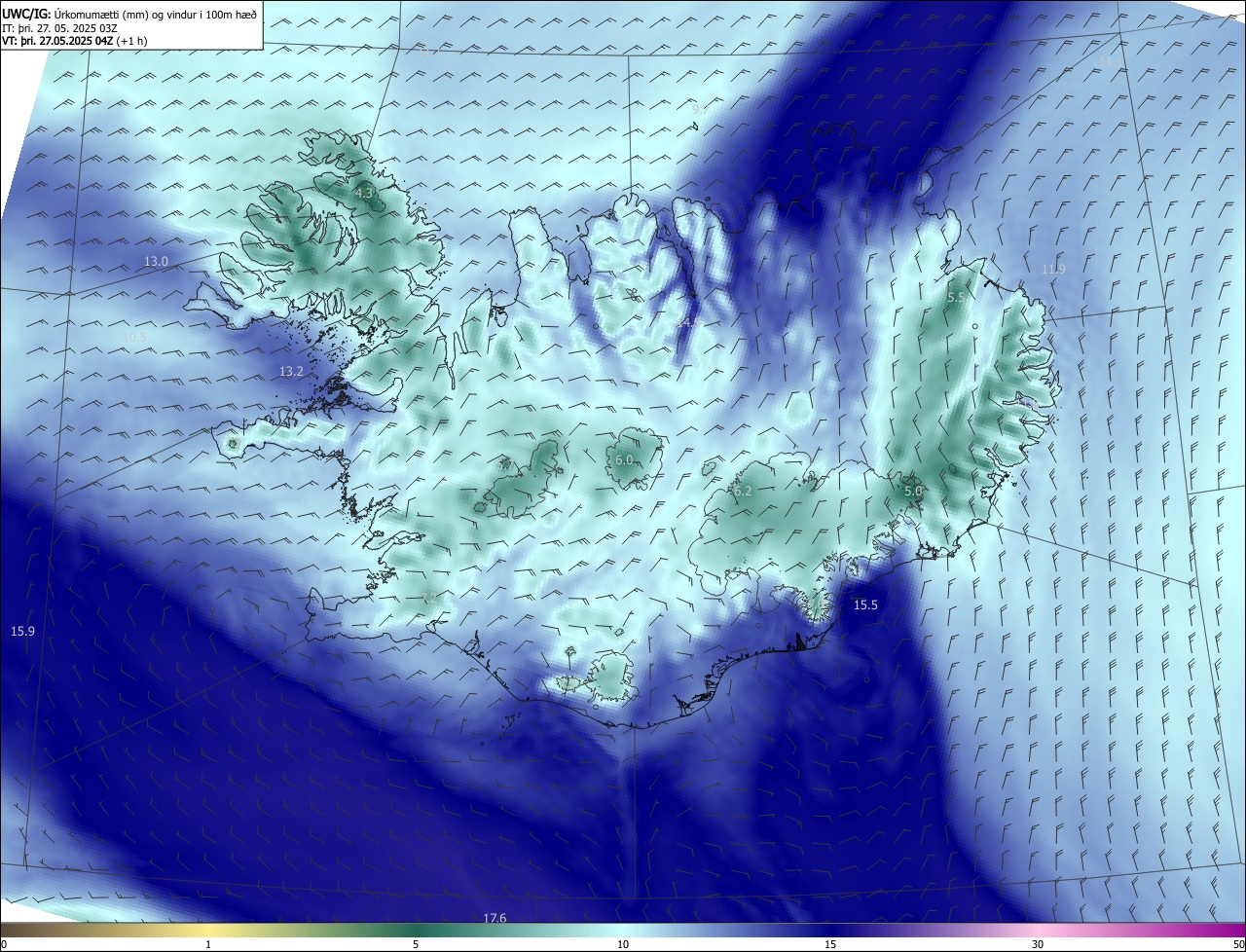Click the 6.2 value label
The width and height of the screenshot is (1246, 952).
(x=743, y=492)
